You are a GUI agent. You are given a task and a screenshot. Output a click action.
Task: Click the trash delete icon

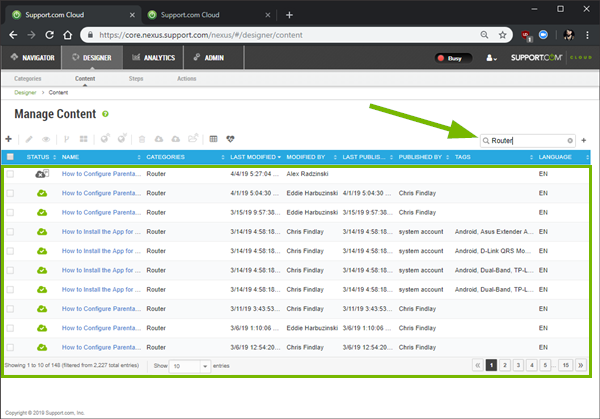pos(142,139)
